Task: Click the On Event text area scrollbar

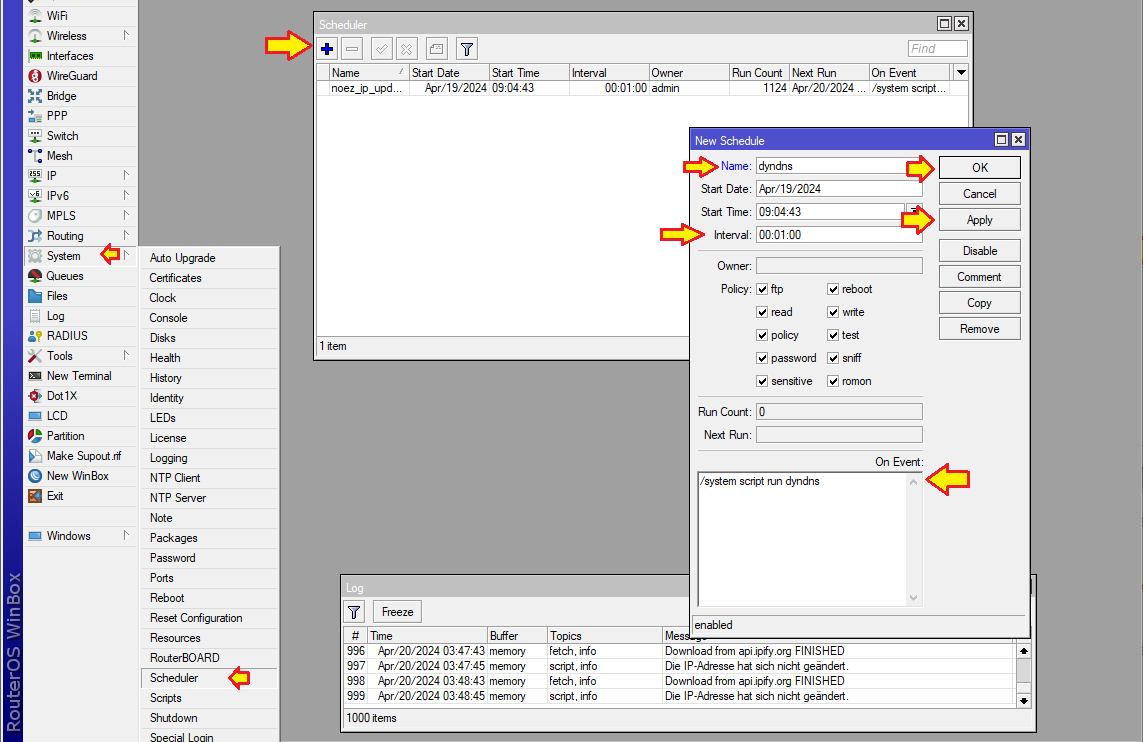Action: pos(913,538)
